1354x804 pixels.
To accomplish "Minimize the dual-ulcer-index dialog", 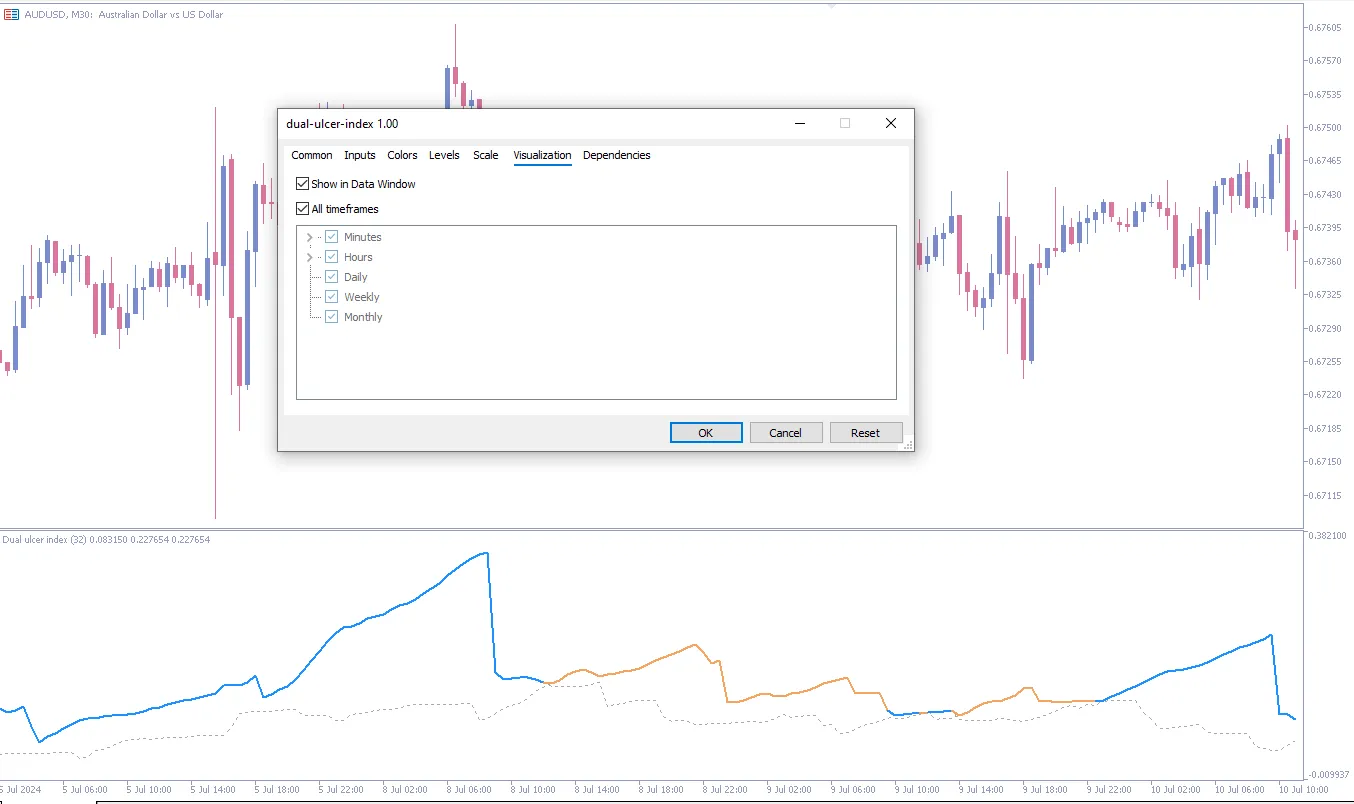I will click(x=800, y=123).
